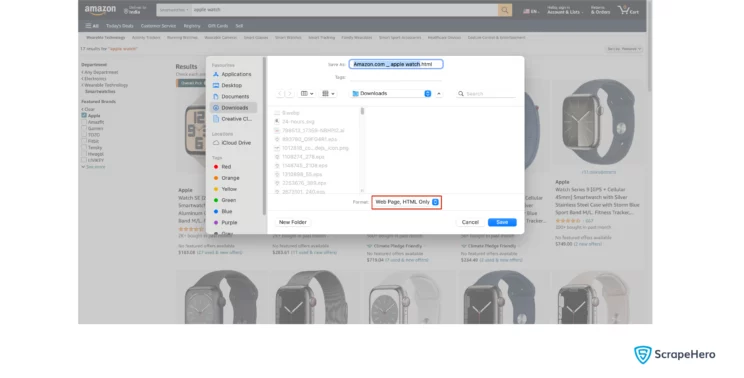Viewport: 744px width, 378px height.
Task: Open Sell in the Amazon nav
Action: pyautogui.click(x=239, y=26)
